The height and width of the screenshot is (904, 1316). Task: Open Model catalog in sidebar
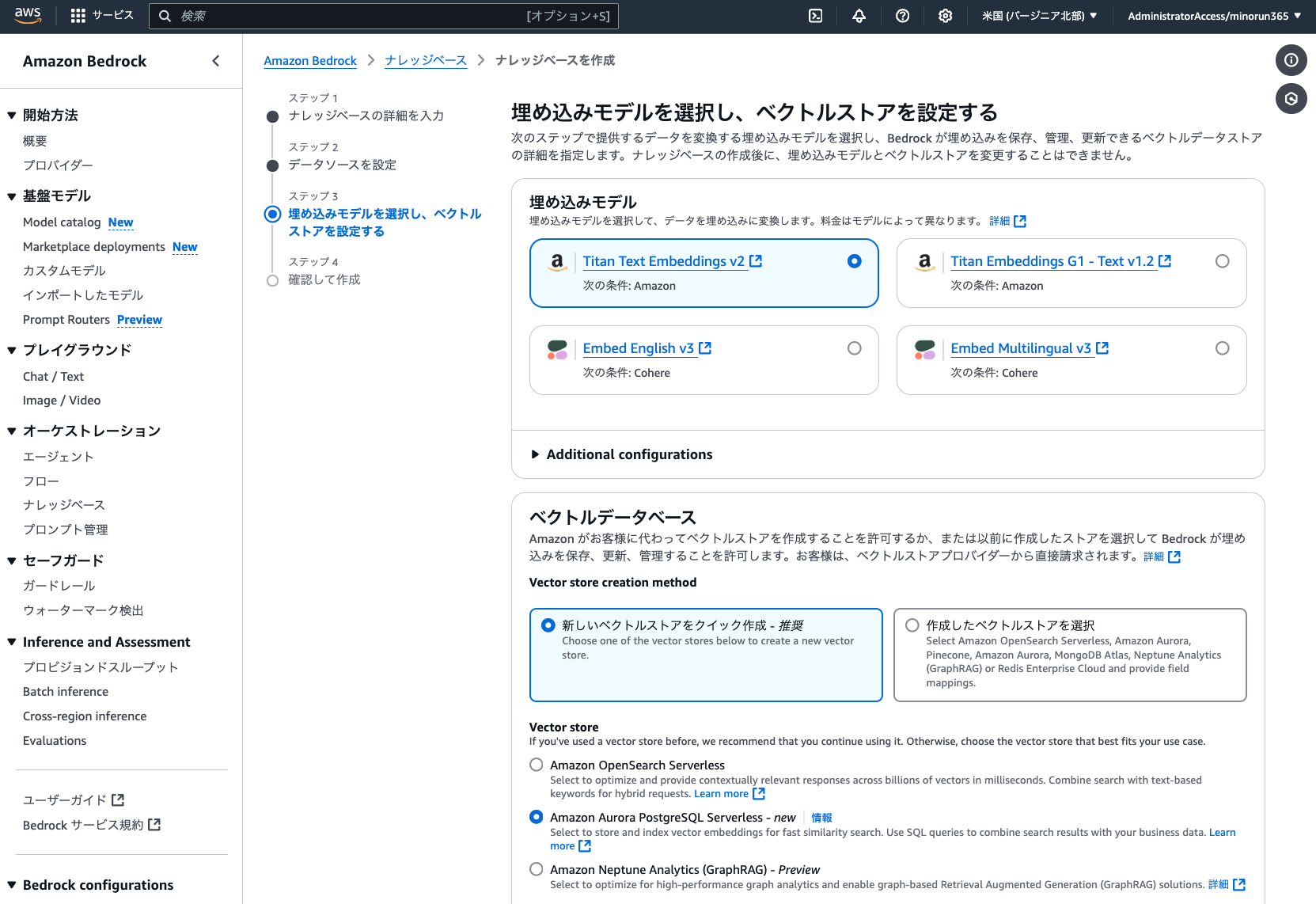pos(62,222)
